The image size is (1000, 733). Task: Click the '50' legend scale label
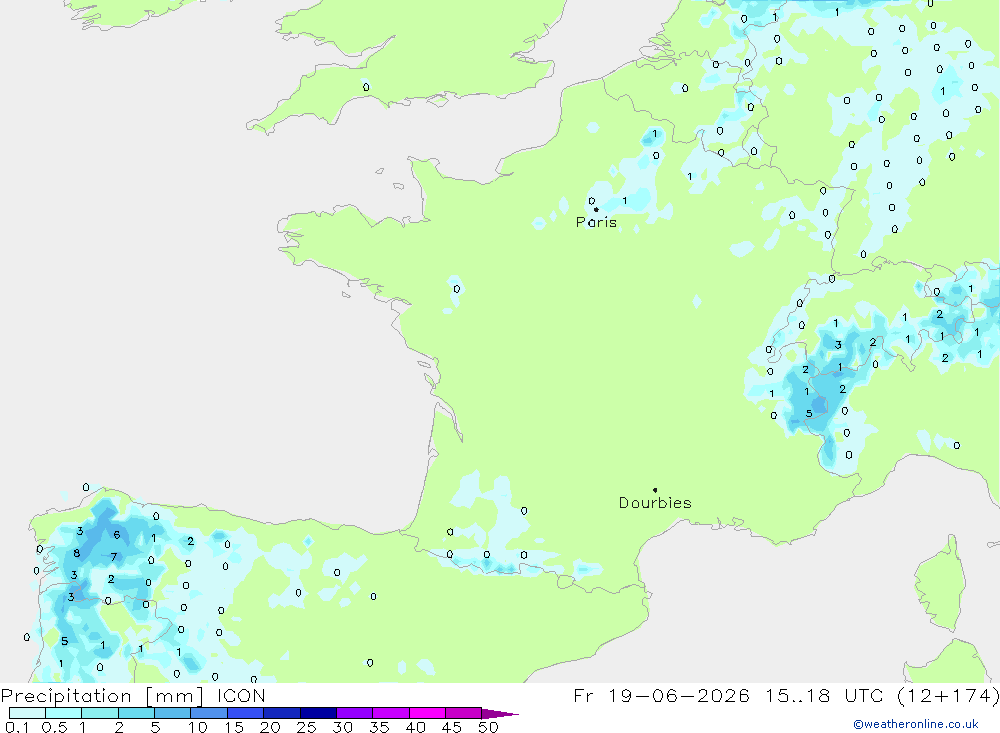(488, 727)
